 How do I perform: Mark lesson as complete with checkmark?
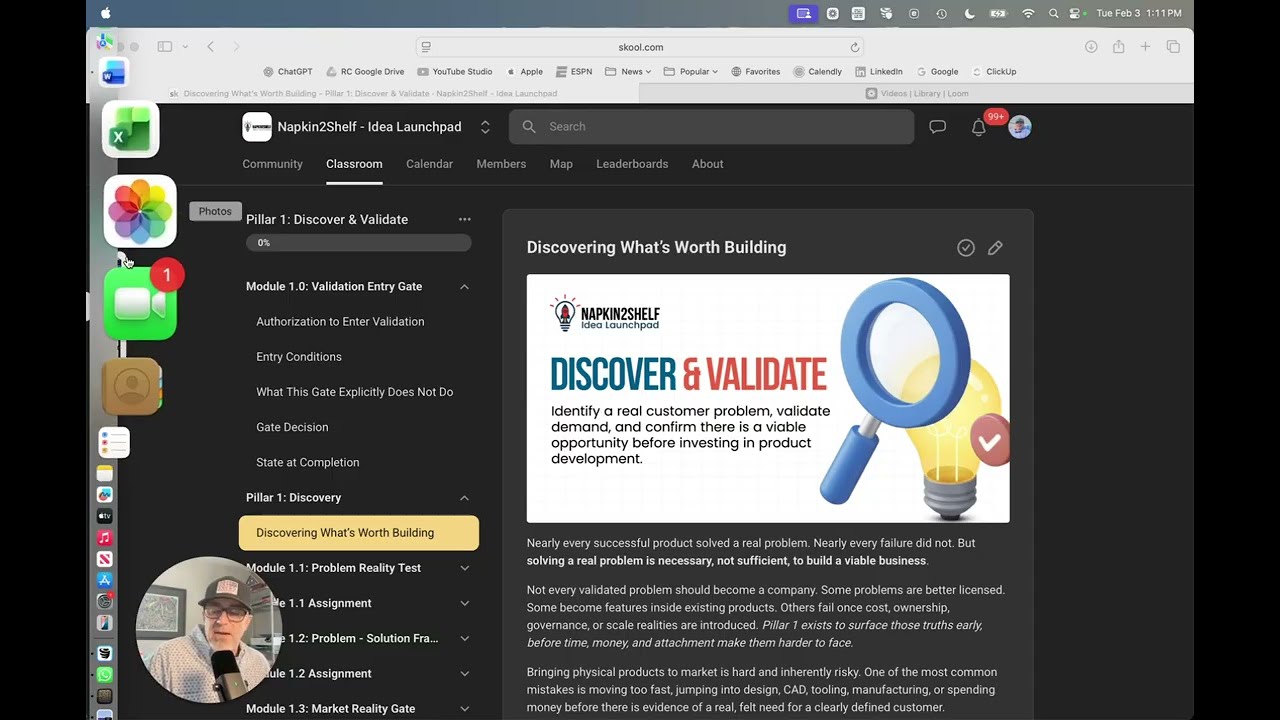click(x=966, y=248)
